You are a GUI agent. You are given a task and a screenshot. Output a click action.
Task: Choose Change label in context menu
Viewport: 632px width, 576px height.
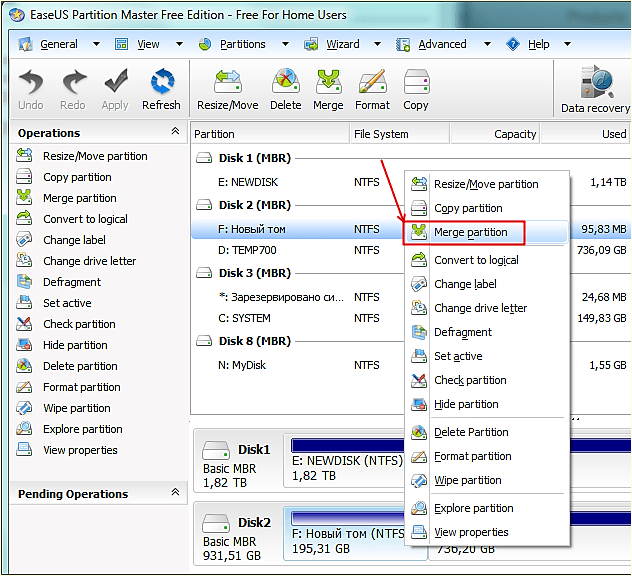pos(487,284)
